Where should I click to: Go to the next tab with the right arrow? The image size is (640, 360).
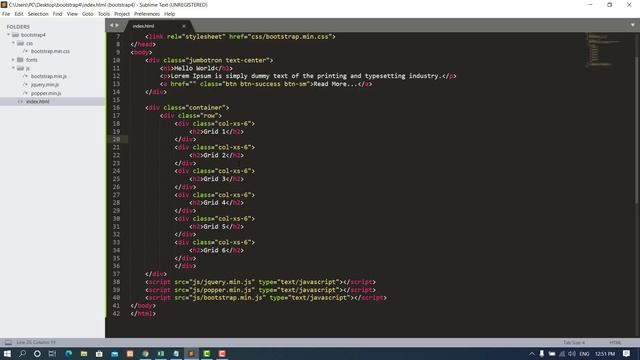(x=118, y=25)
